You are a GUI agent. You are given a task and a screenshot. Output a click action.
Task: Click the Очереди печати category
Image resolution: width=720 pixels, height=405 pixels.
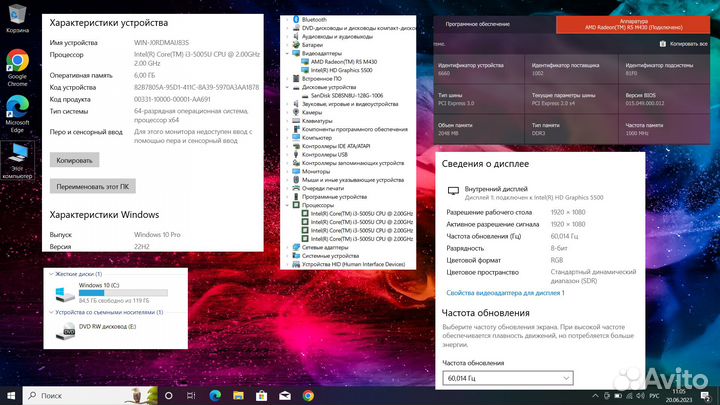tap(323, 188)
